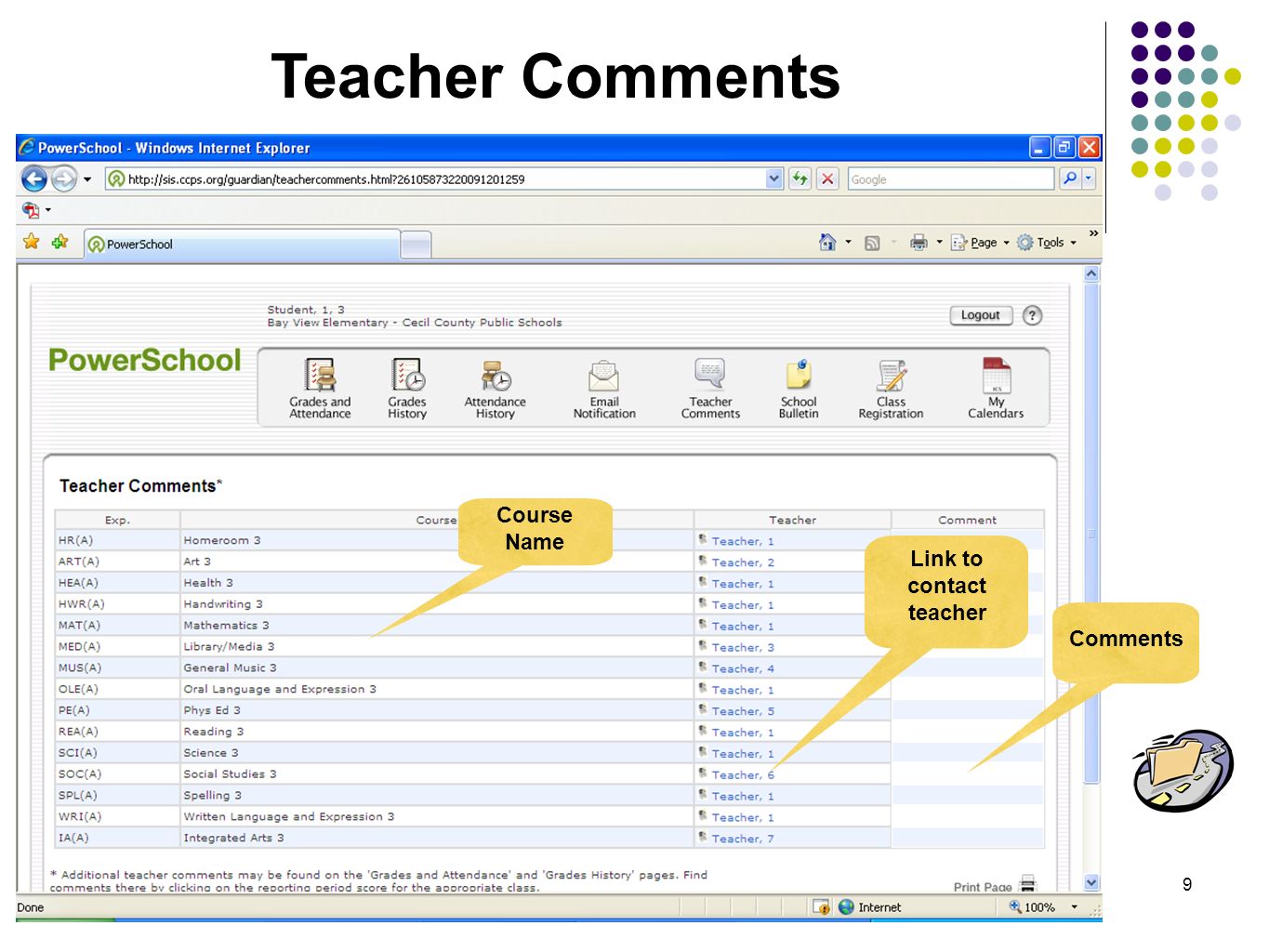The width and height of the screenshot is (1269, 952).
Task: Contact Teacher, 4 for General Music 3
Action: click(743, 668)
